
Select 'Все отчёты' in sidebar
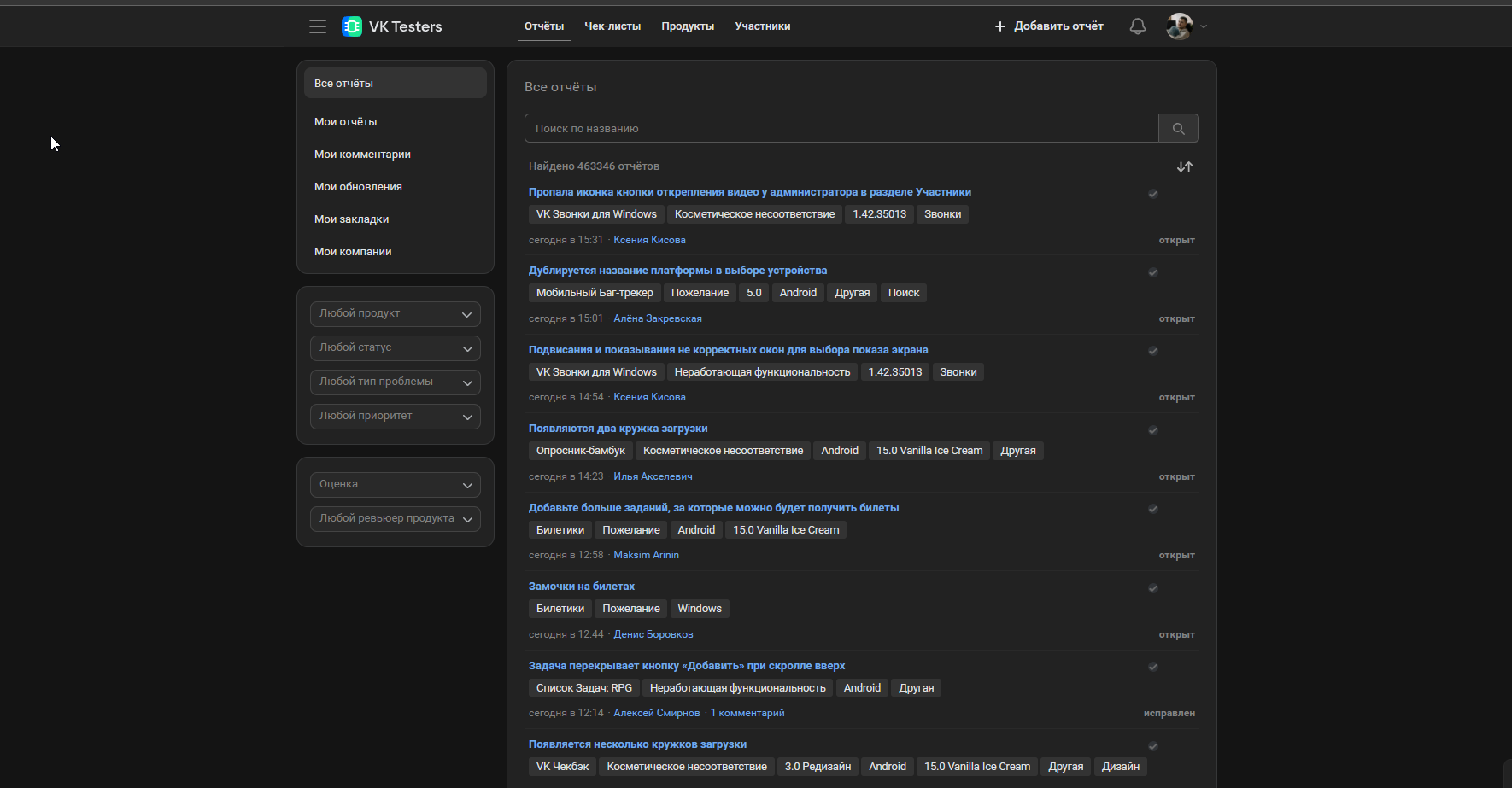(396, 83)
